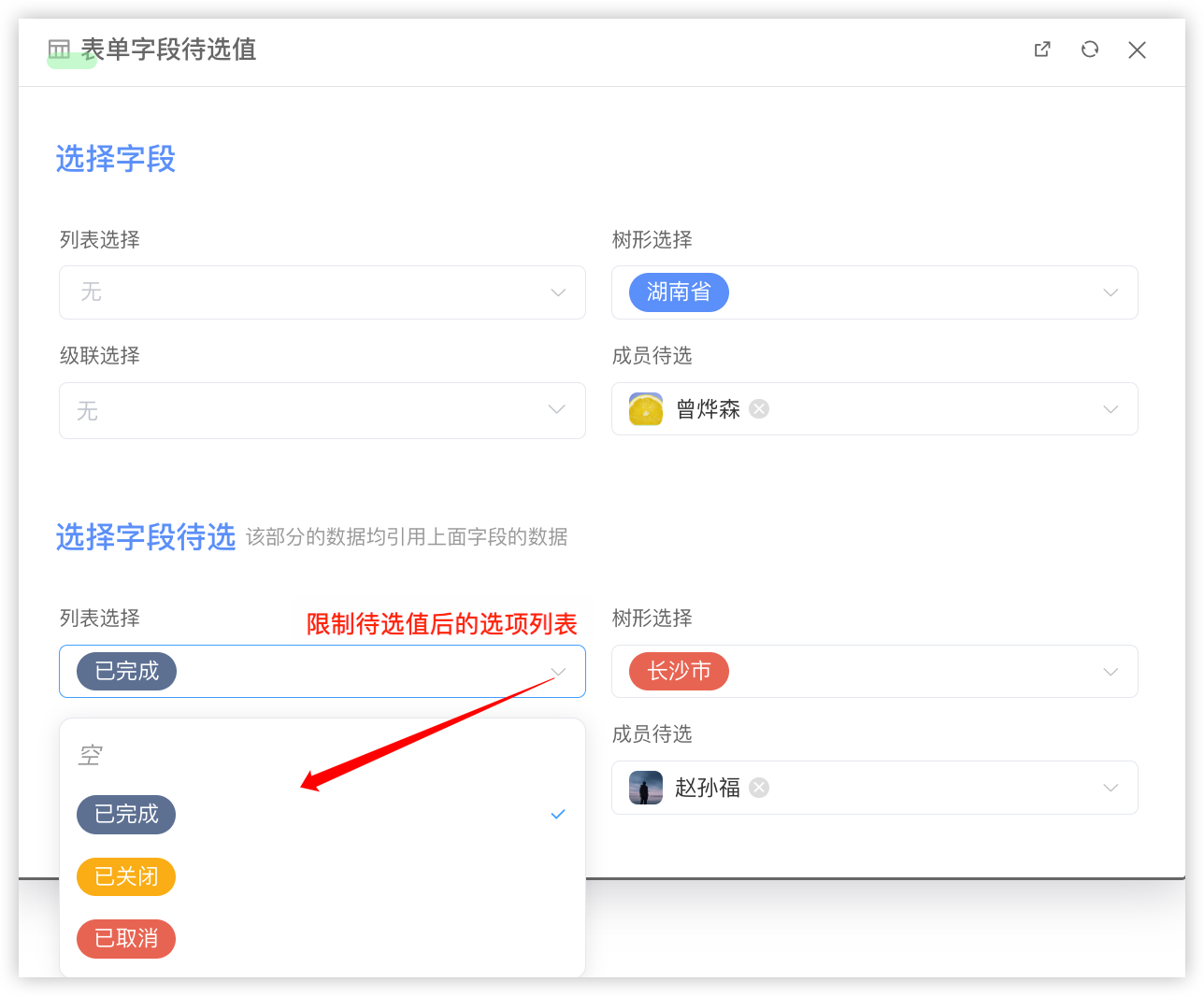Open the 湖南省 tree select dropdown arrow

tap(1111, 292)
